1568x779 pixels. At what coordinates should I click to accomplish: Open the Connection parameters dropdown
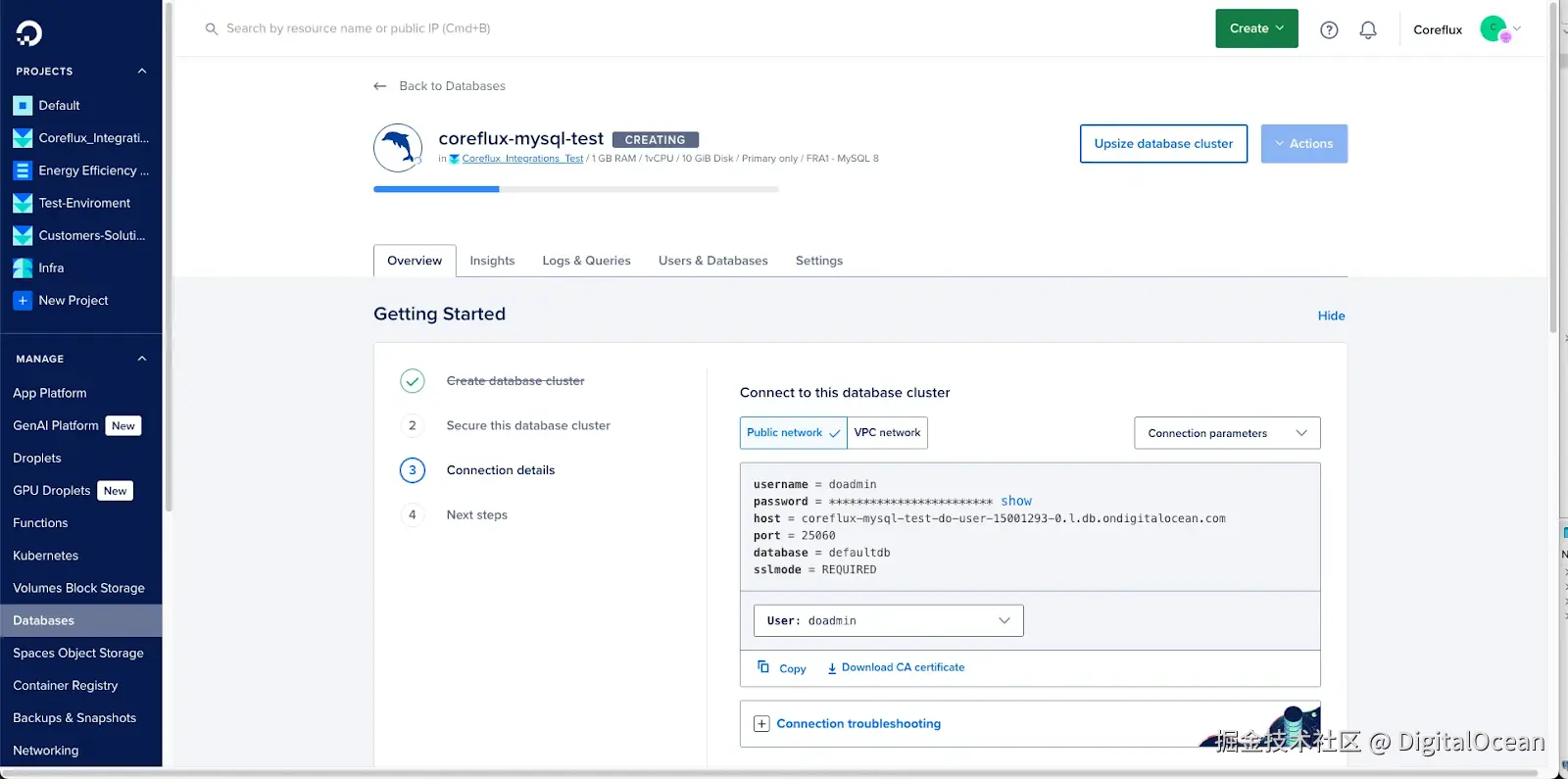click(1227, 433)
